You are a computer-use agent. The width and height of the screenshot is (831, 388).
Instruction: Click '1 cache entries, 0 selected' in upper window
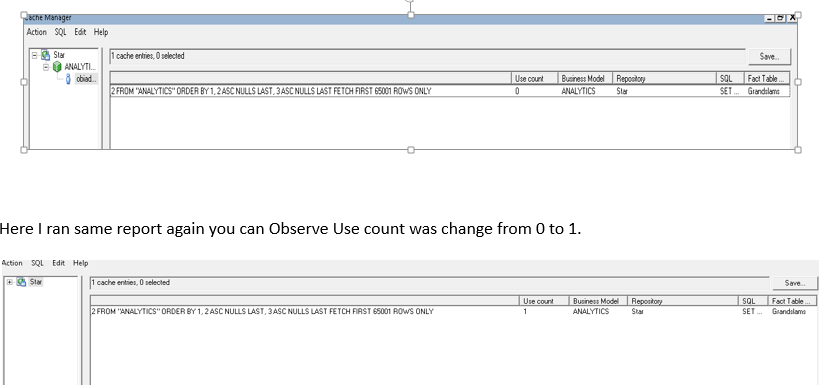[148, 56]
